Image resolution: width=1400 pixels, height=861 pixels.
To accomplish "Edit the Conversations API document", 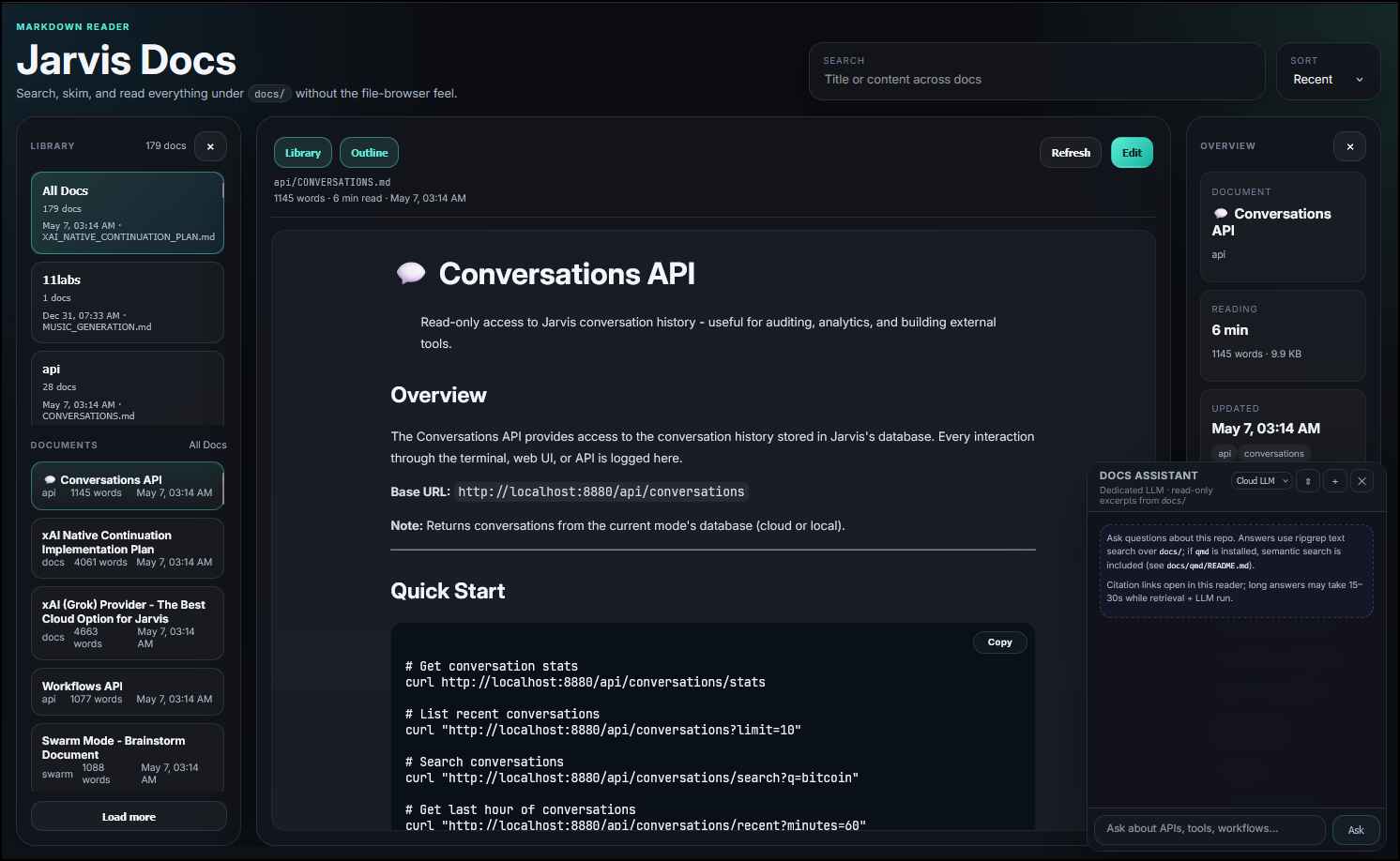I will tap(1132, 153).
